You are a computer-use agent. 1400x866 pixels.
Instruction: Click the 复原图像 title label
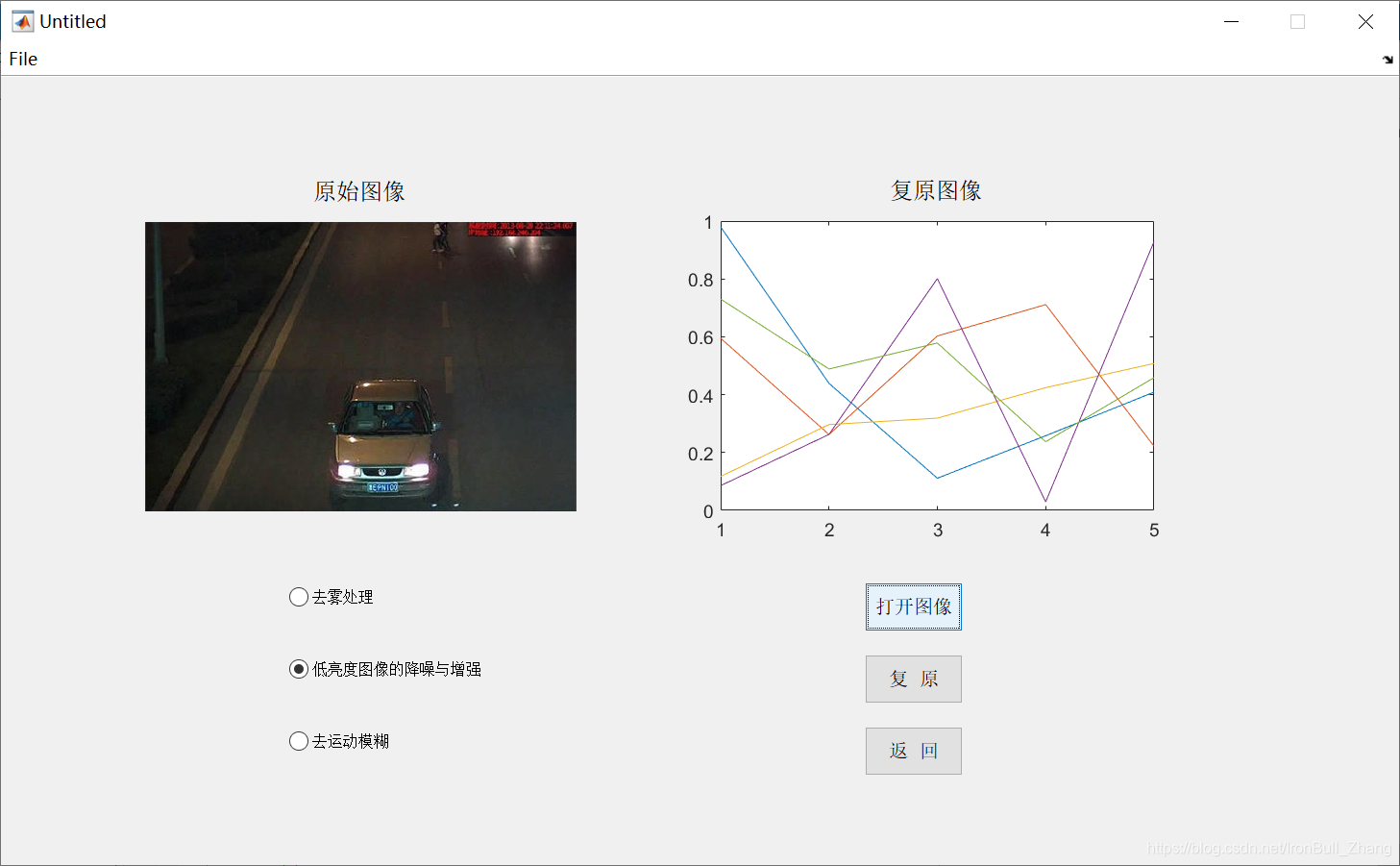pyautogui.click(x=936, y=190)
